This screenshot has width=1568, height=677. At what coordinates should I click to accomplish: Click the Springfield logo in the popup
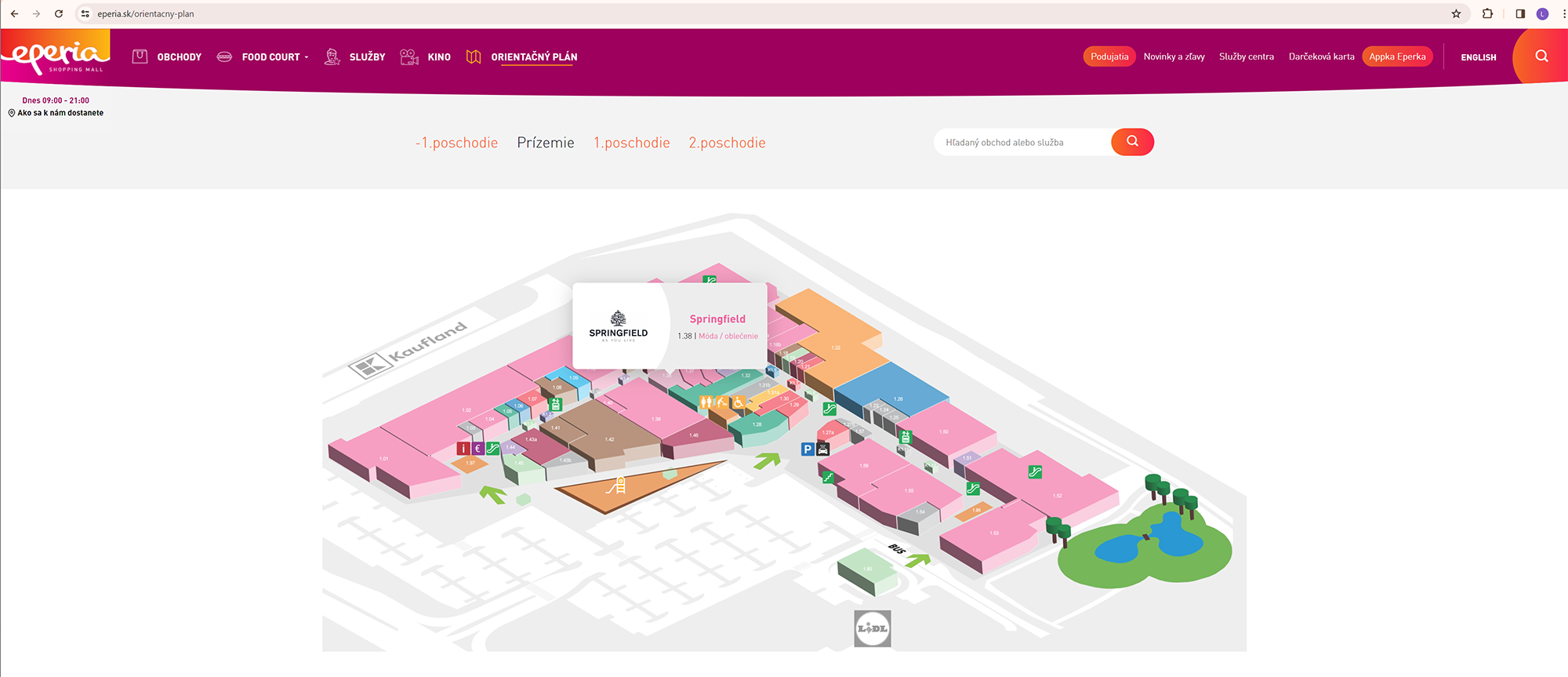[619, 326]
